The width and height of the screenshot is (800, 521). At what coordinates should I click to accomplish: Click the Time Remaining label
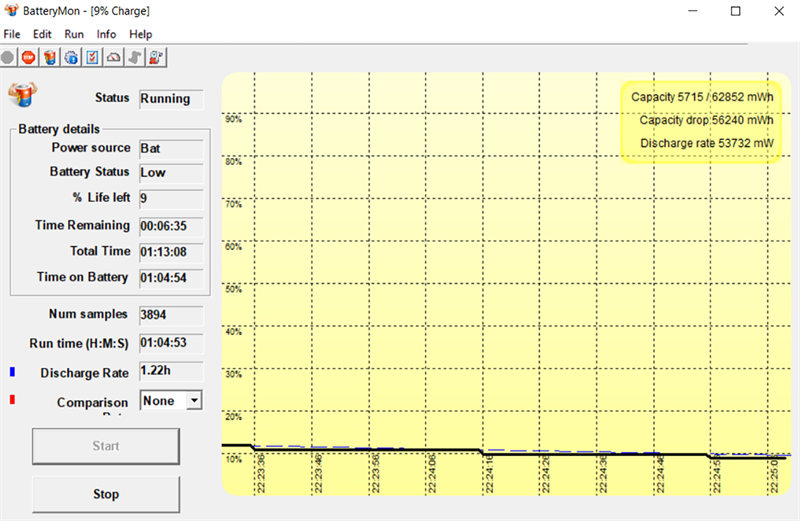tap(82, 225)
